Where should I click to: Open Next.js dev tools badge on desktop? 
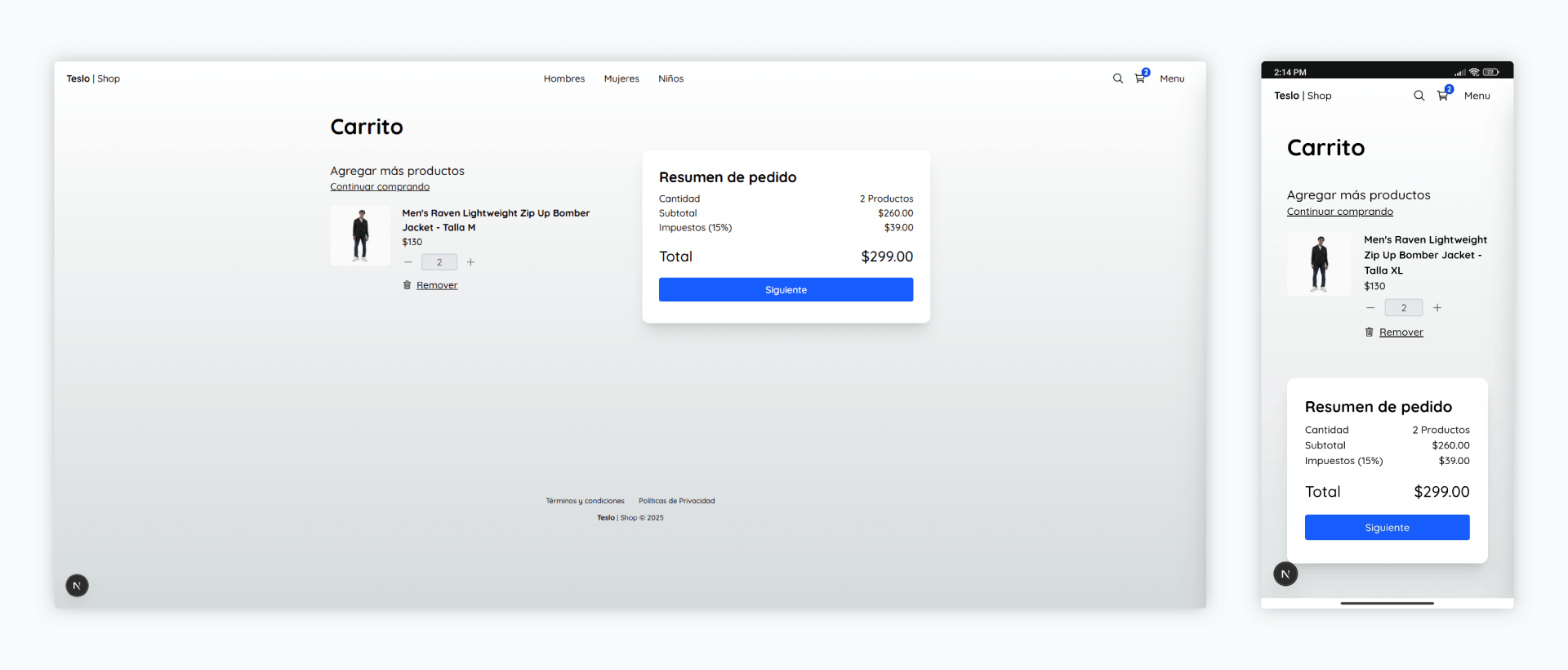point(77,585)
